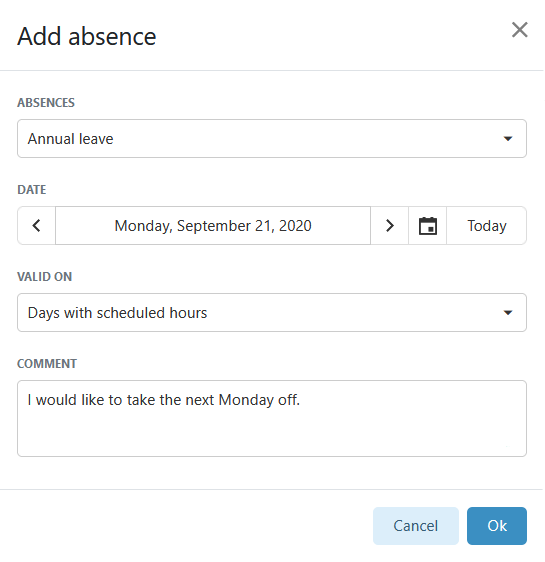This screenshot has width=545, height=562.
Task: Cancel adding the absence
Action: [416, 526]
